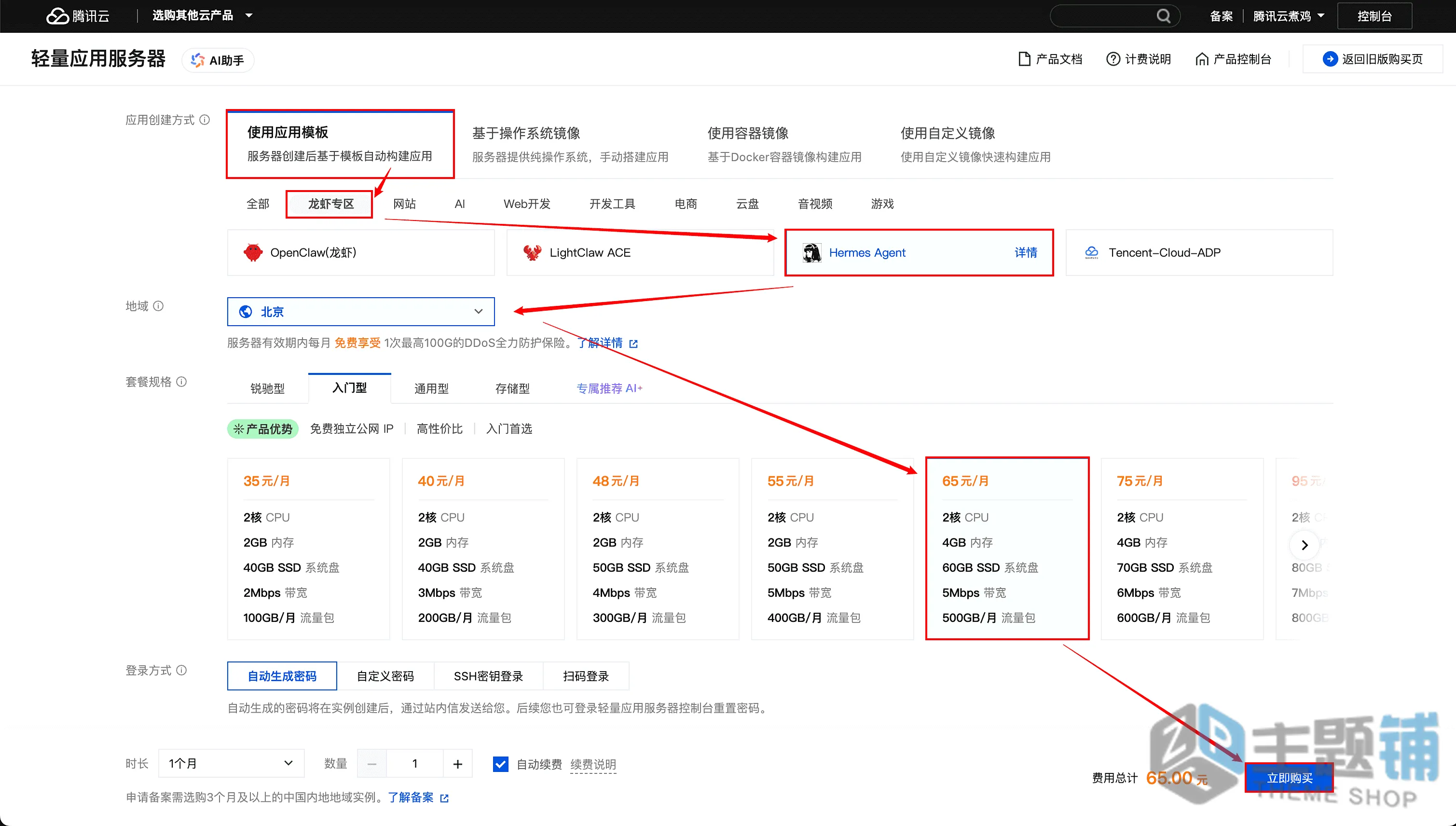This screenshot has height=826, width=1456.
Task: Switch to 电商 category
Action: 686,204
